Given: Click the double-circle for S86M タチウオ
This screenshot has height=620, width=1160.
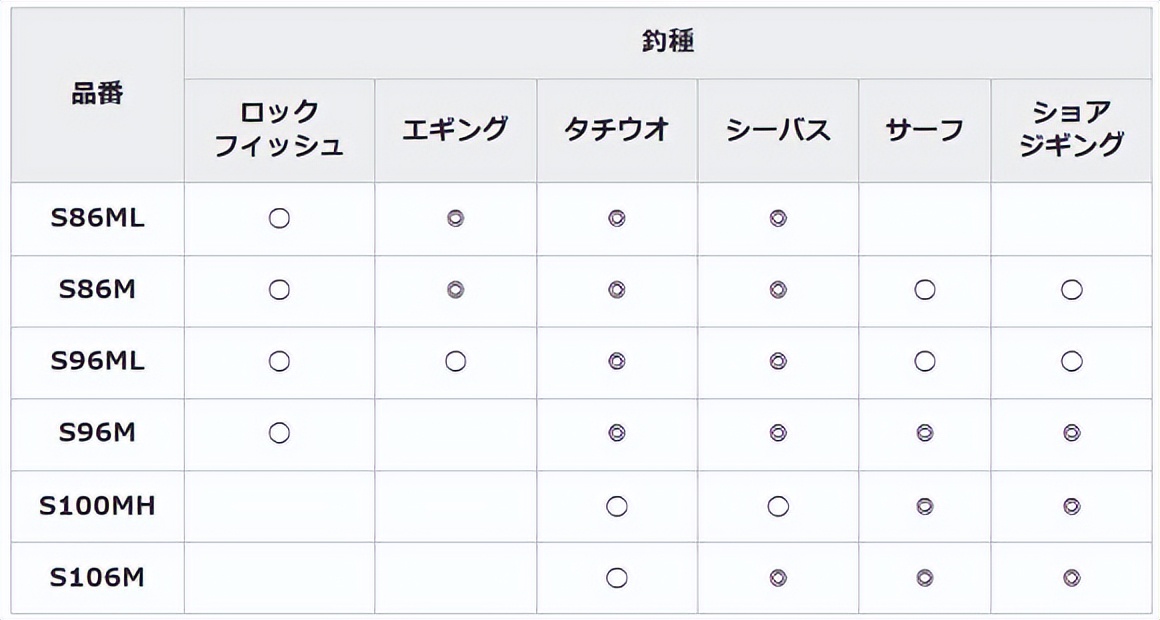Looking at the screenshot, I should coord(617,290).
